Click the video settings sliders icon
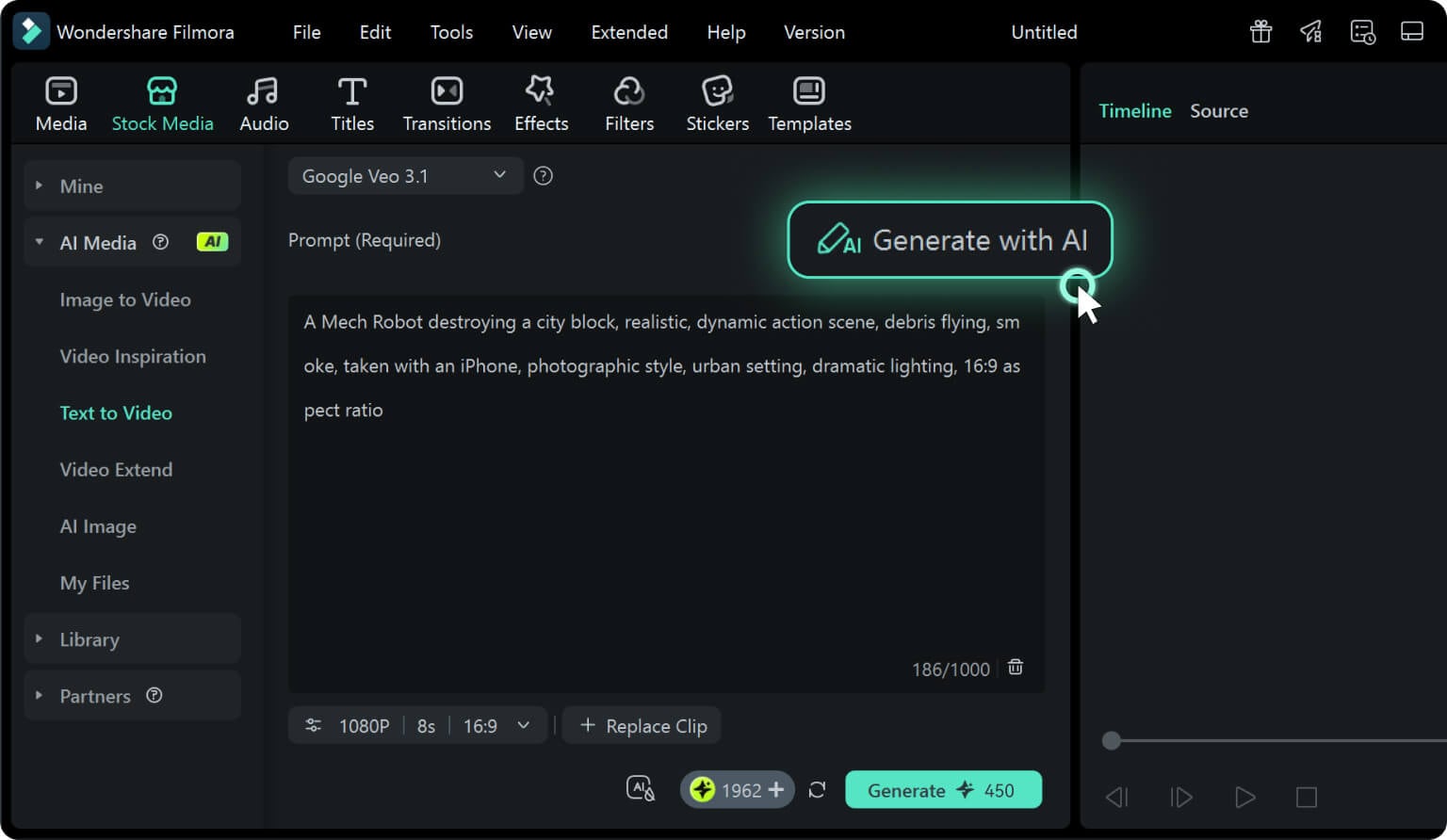This screenshot has width=1447, height=840. coord(313,725)
